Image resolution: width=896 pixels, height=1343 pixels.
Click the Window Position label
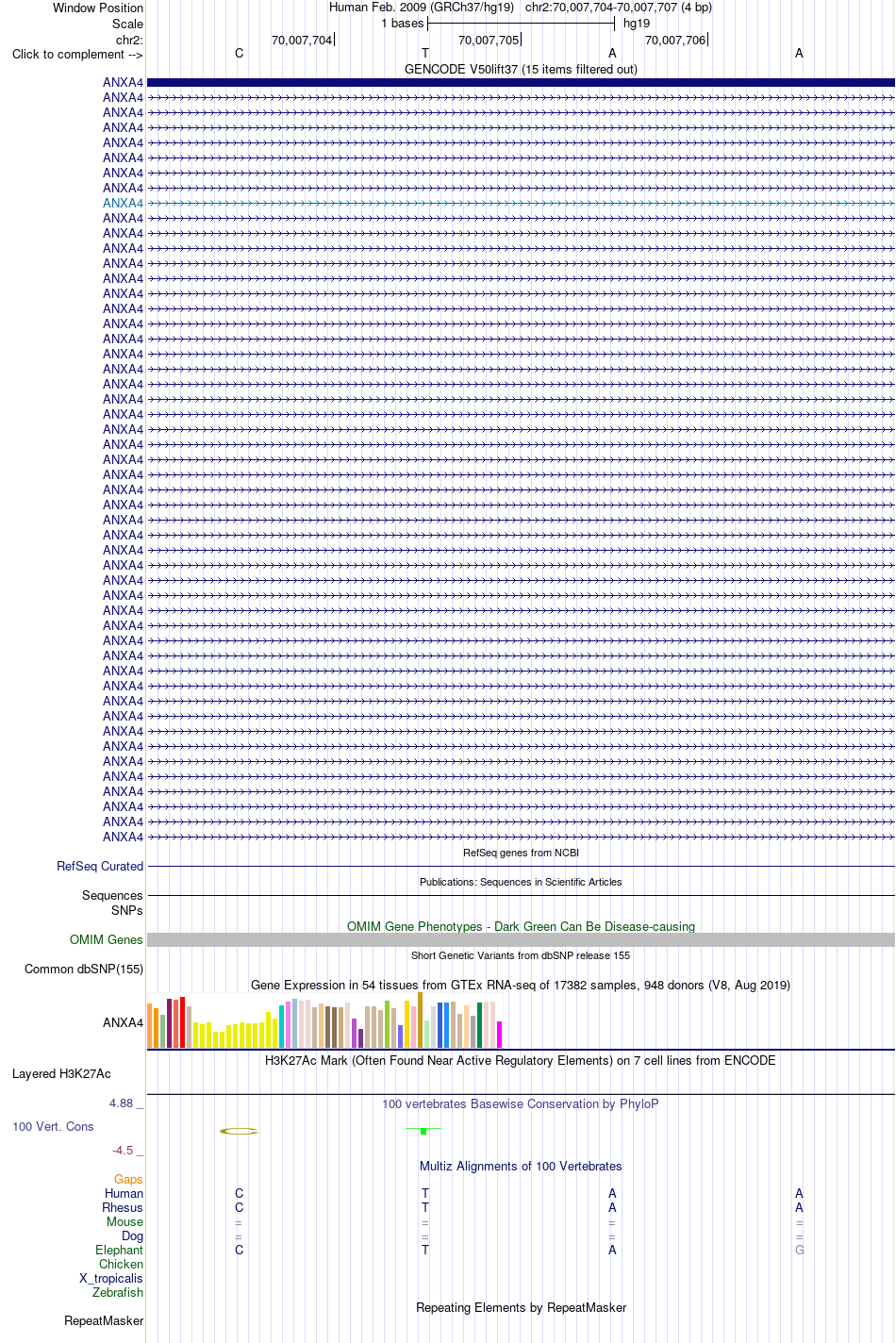[x=98, y=8]
